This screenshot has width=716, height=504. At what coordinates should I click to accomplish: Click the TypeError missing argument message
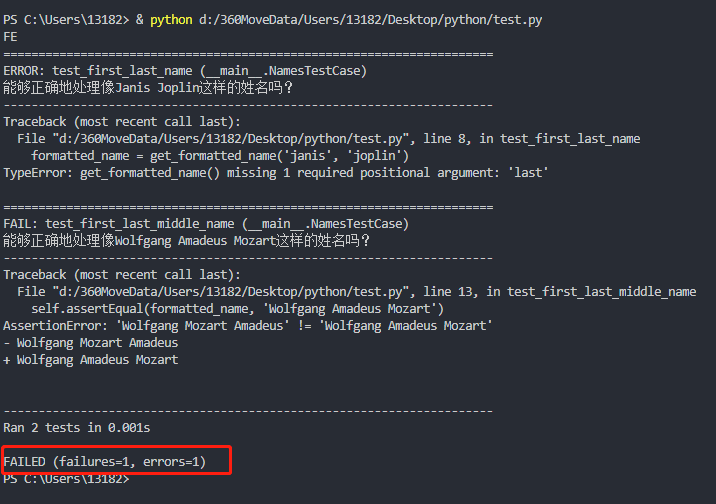tap(276, 173)
